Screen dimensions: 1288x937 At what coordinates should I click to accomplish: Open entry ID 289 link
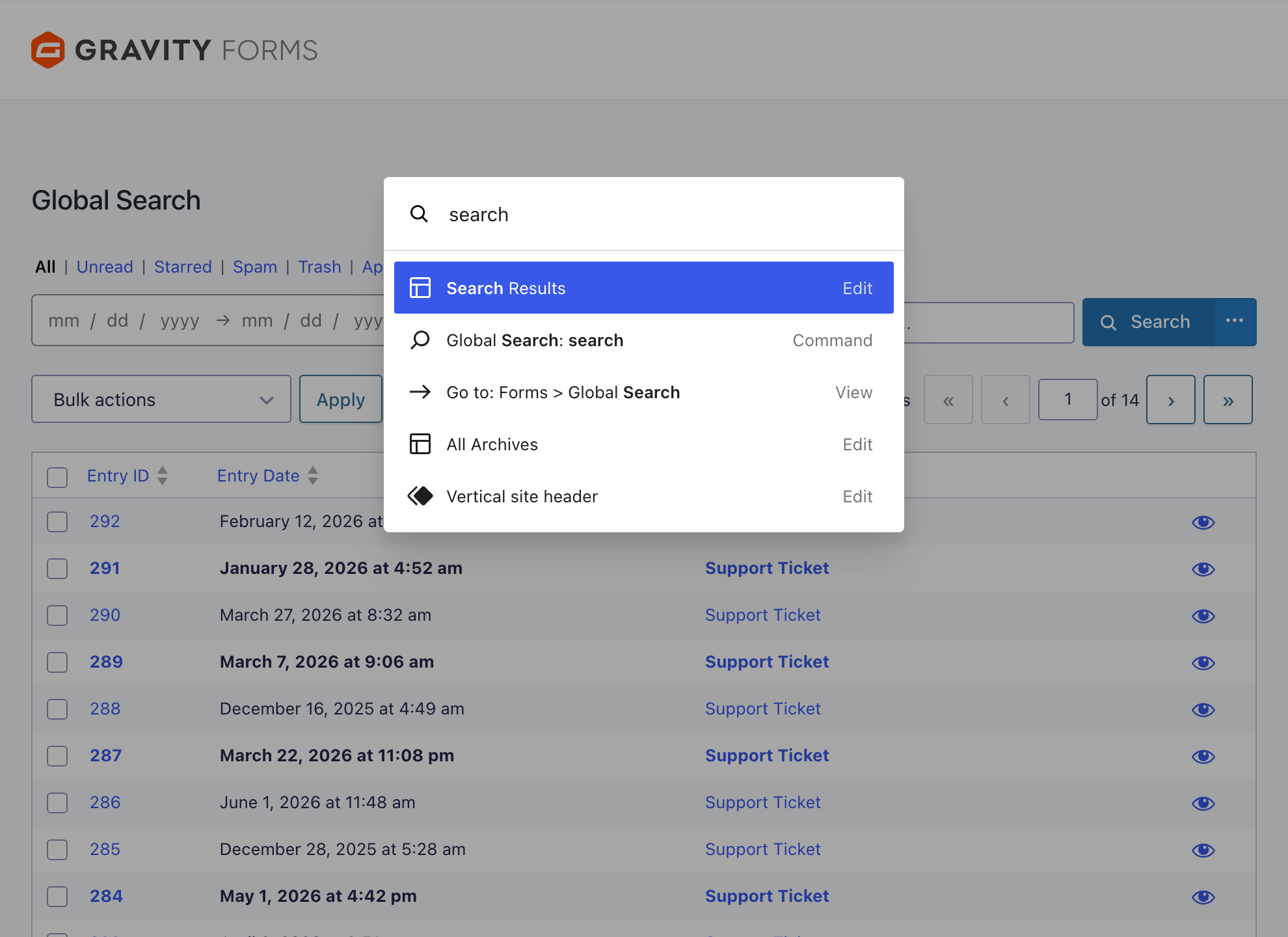tap(106, 662)
